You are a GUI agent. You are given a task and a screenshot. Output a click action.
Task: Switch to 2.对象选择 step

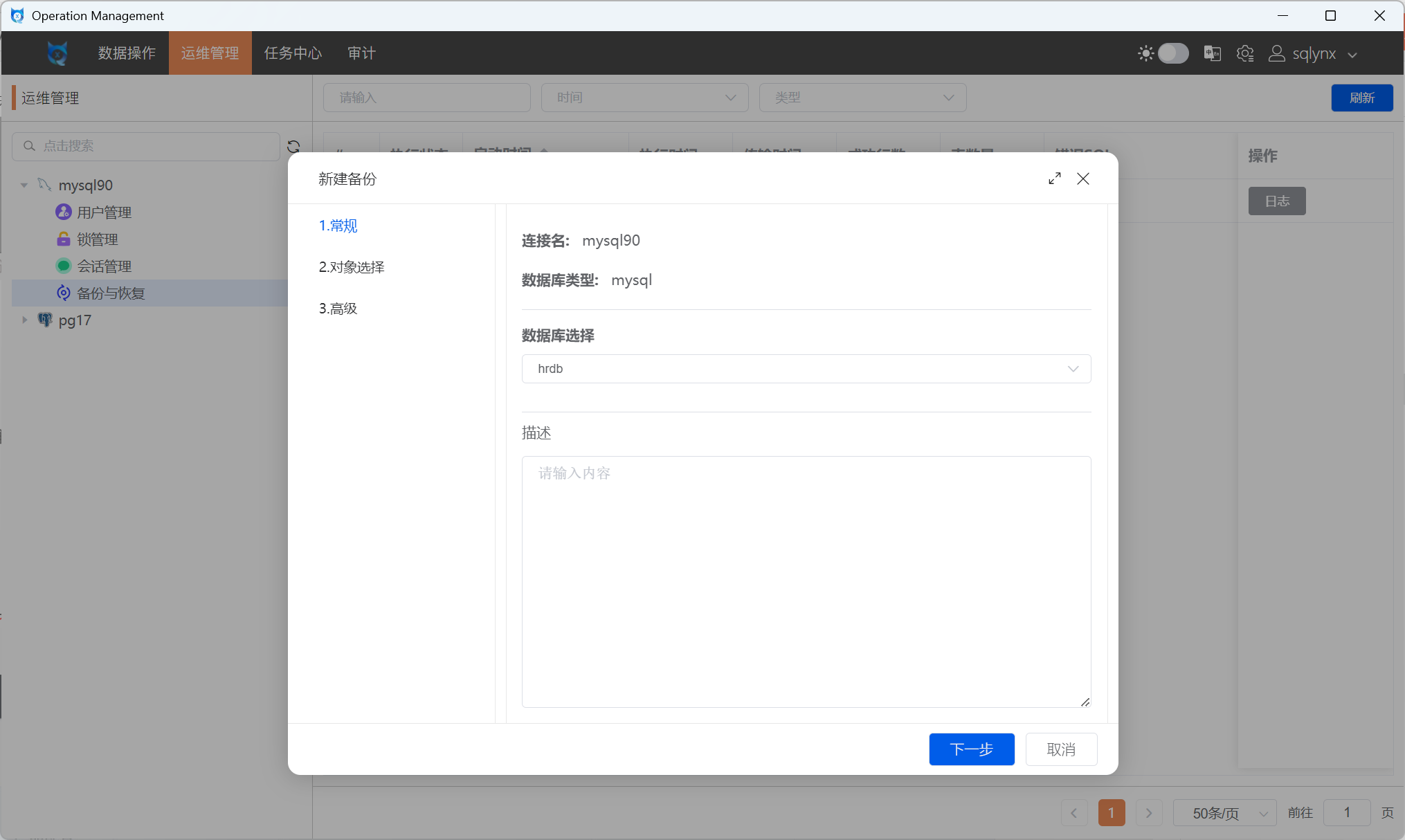[x=352, y=267]
